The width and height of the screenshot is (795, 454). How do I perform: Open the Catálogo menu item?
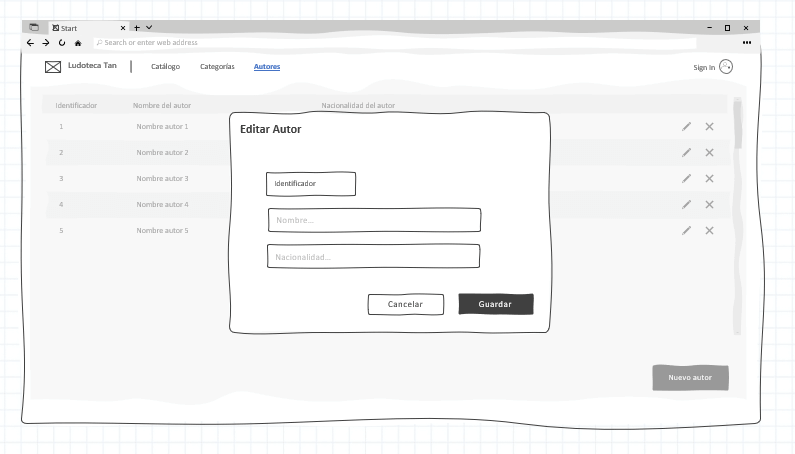[165, 67]
